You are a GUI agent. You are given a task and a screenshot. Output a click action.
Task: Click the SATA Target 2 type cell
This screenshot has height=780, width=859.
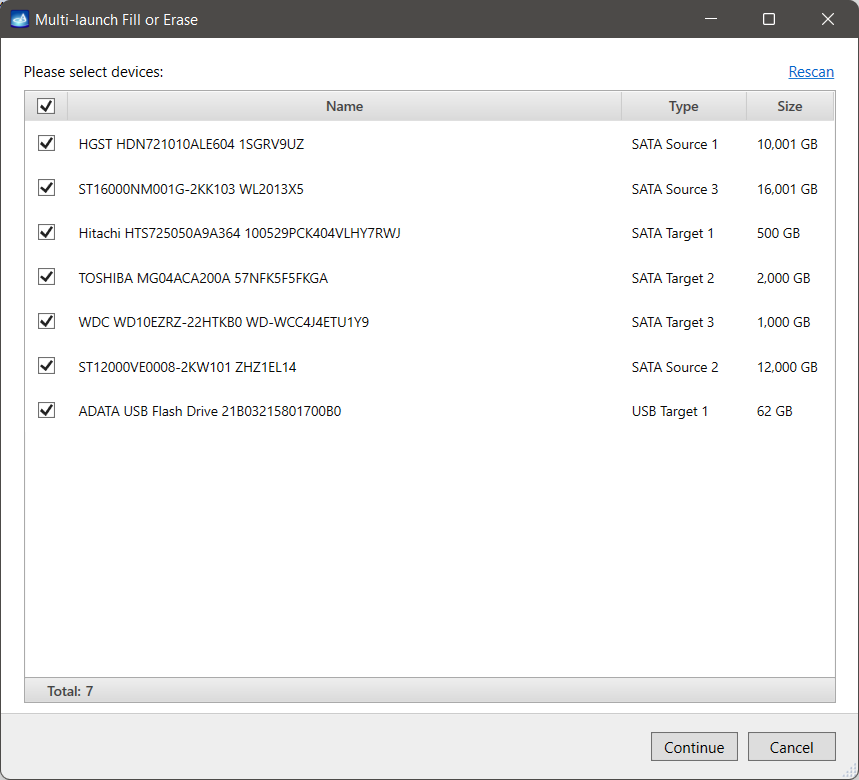point(673,278)
